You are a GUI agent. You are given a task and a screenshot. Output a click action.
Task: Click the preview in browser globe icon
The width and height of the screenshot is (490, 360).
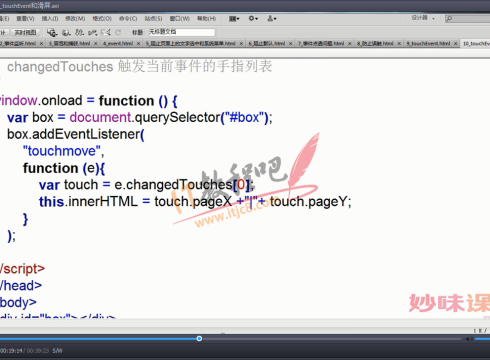coord(66,32)
